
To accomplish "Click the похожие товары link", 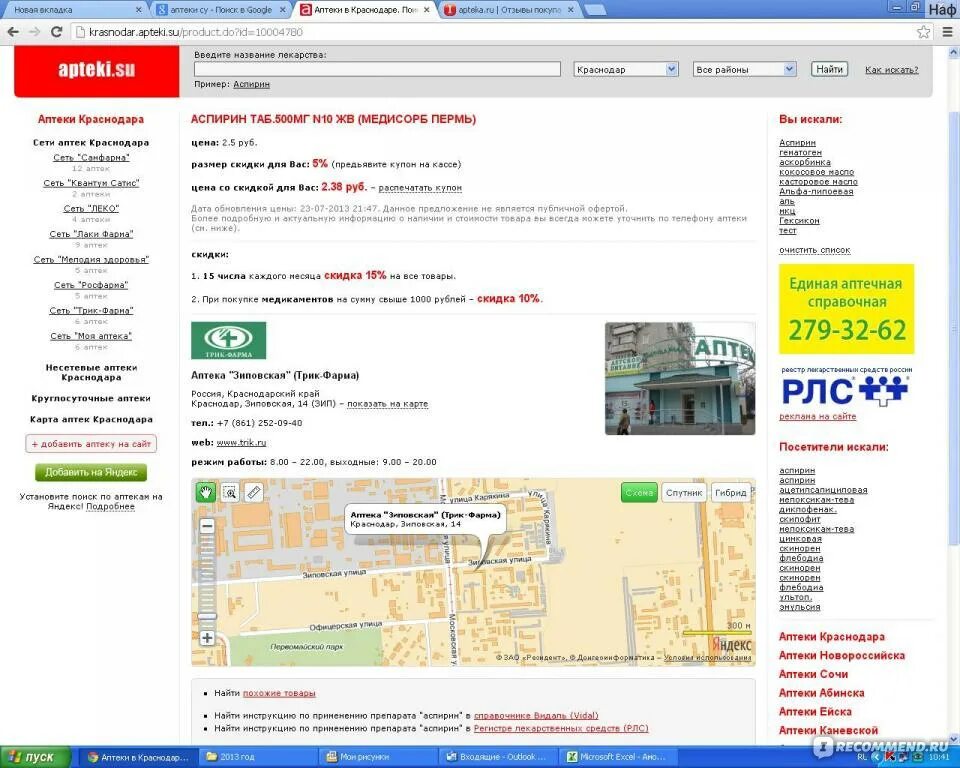I will pyautogui.click(x=279, y=693).
